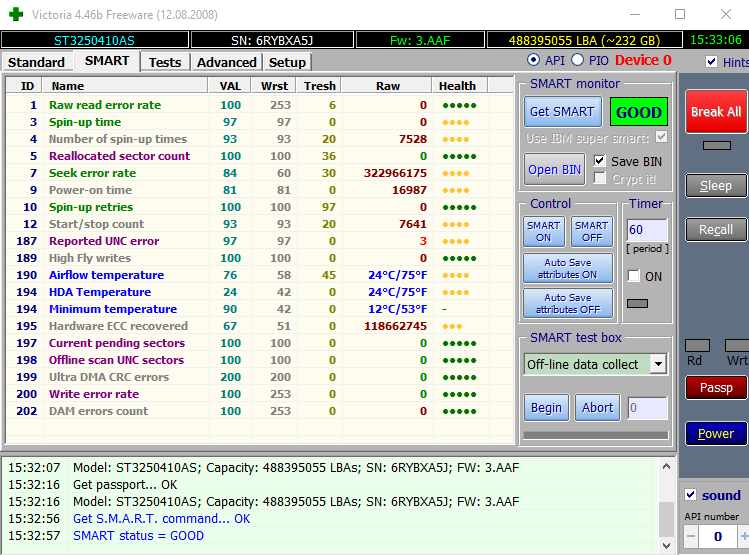
Task: Switch to the Tests tab
Action: [x=165, y=62]
